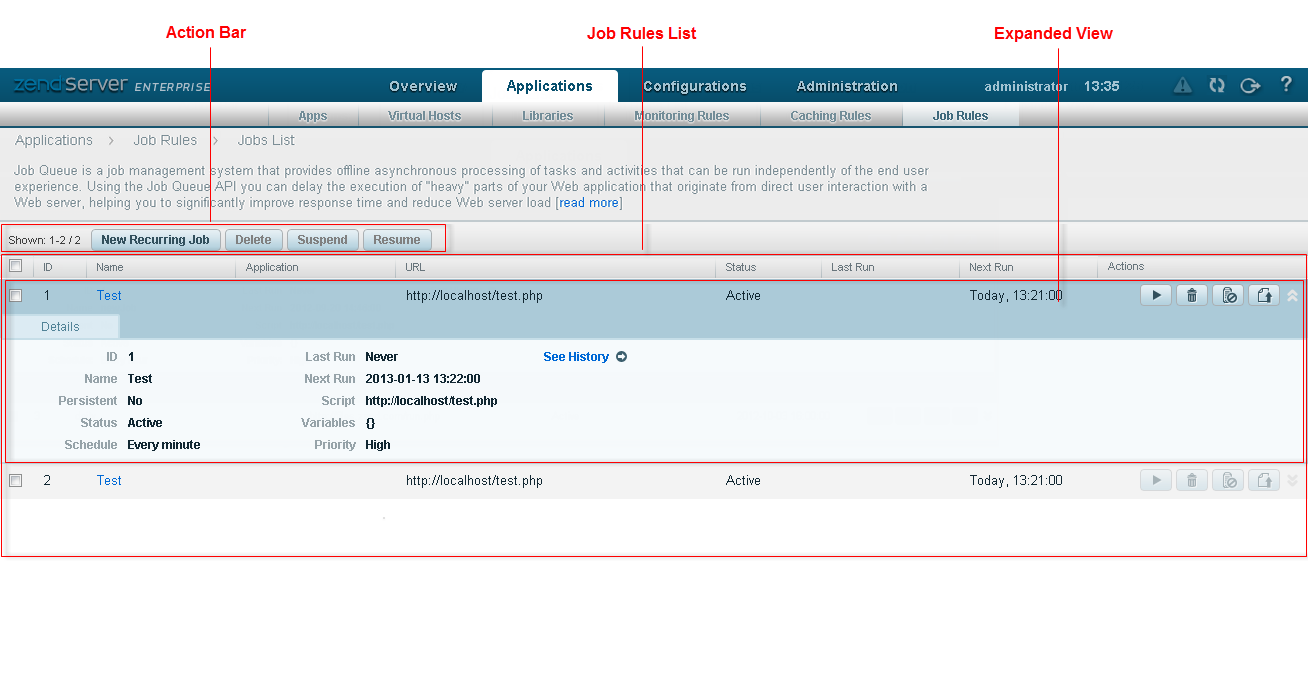Image resolution: width=1308 pixels, height=675 pixels.
Task: Open the Caching Rules sub-tab
Action: pos(830,116)
